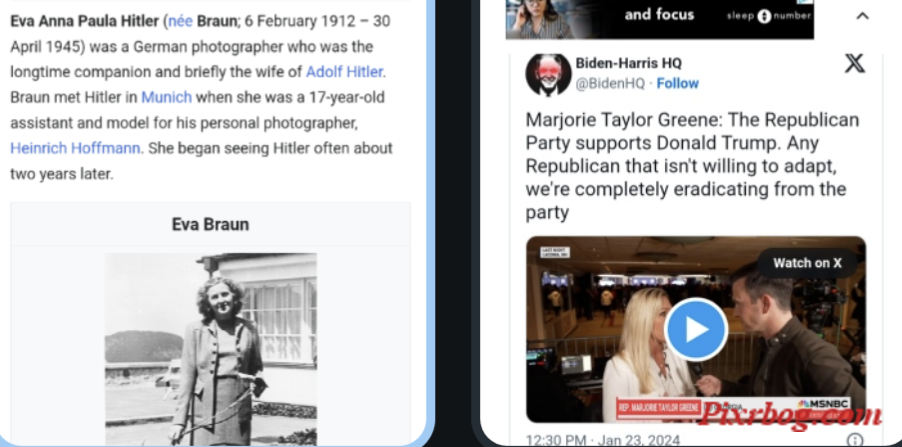
Task: Click the Marjorie Taylor Greene tweet text
Action: (x=692, y=166)
